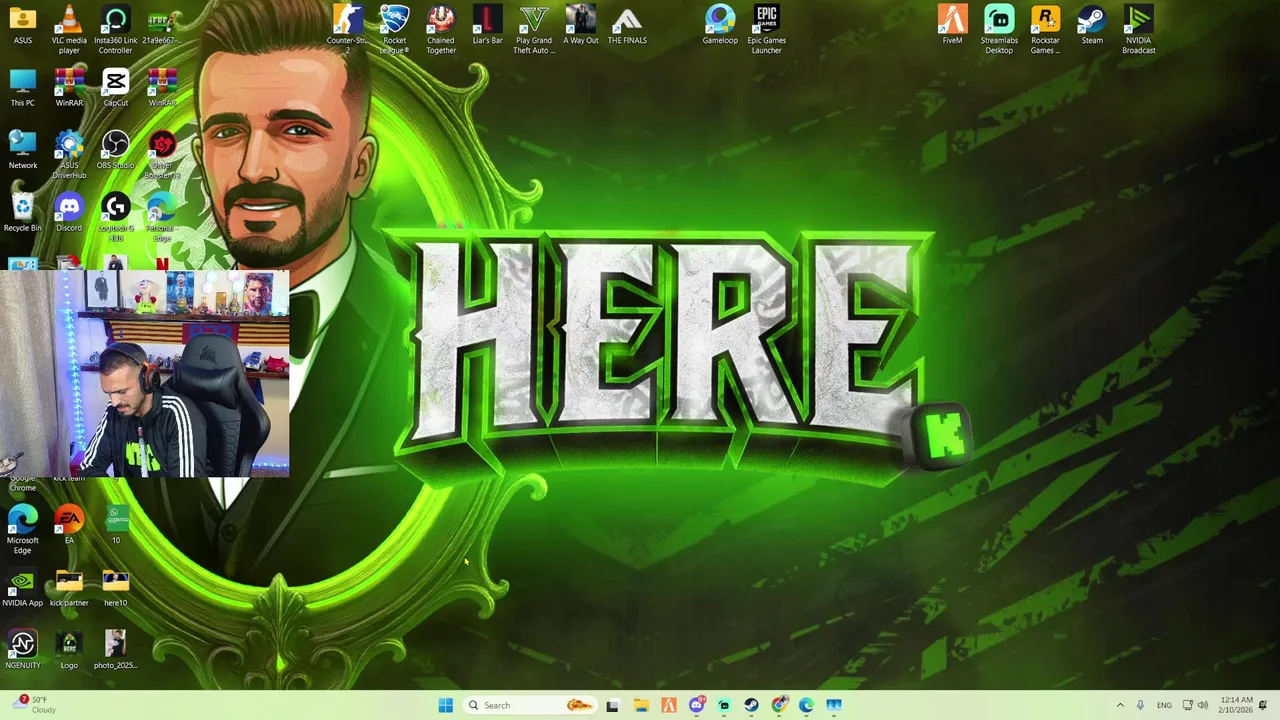This screenshot has height=720, width=1280.
Task: Open File Explorer from the taskbar
Action: point(641,705)
